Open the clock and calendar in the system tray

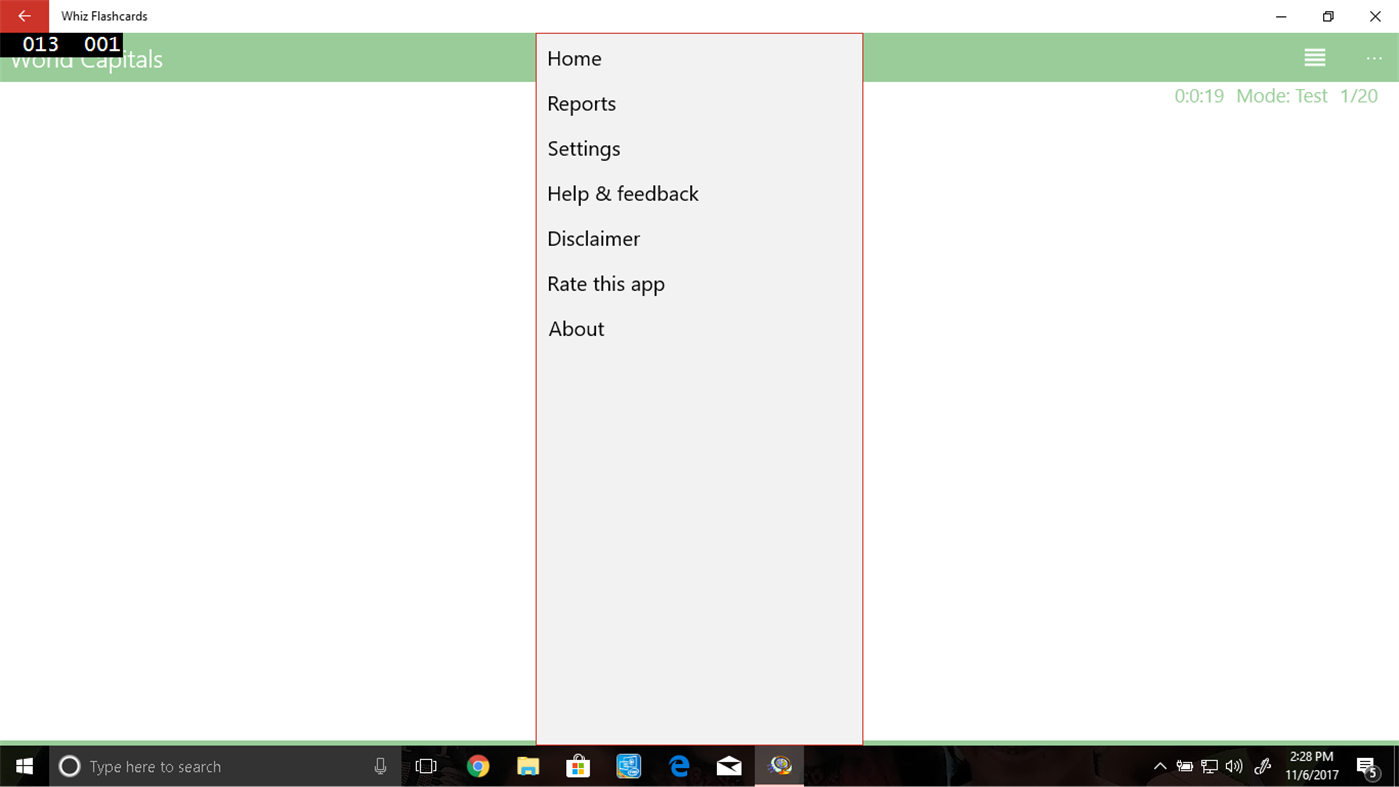(1312, 766)
